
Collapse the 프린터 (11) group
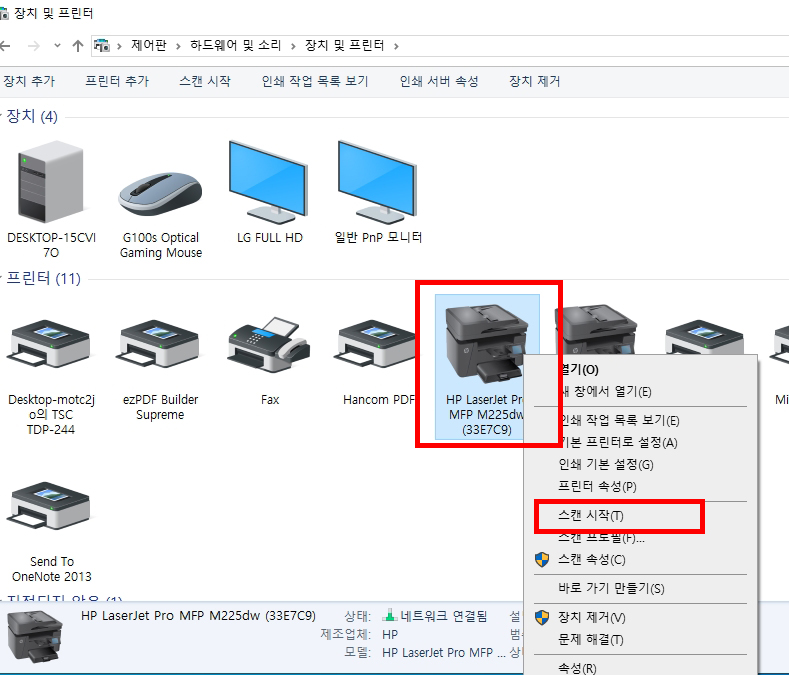click(x=2, y=277)
